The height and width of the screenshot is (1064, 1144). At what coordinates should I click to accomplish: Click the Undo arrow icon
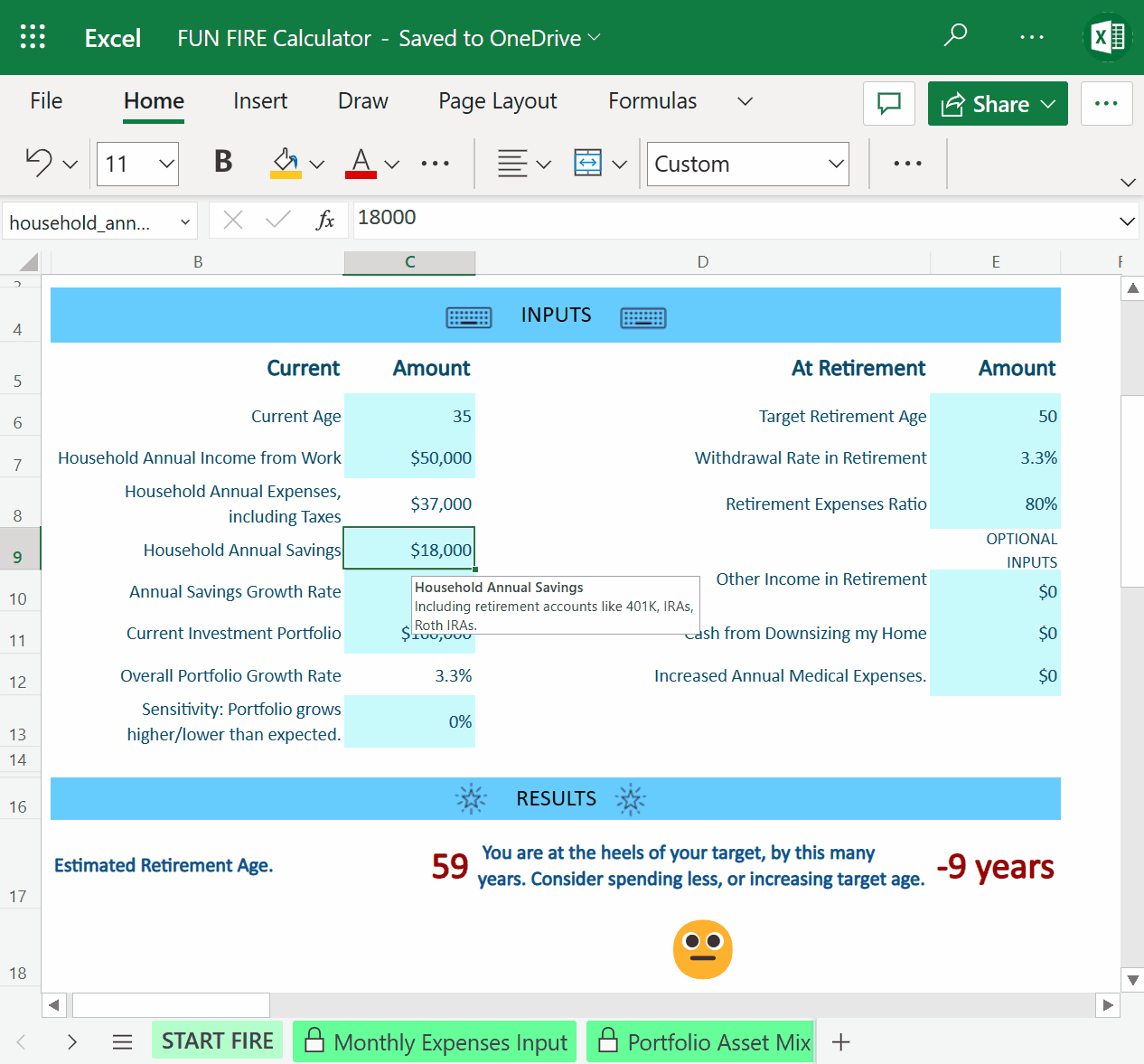(39, 163)
